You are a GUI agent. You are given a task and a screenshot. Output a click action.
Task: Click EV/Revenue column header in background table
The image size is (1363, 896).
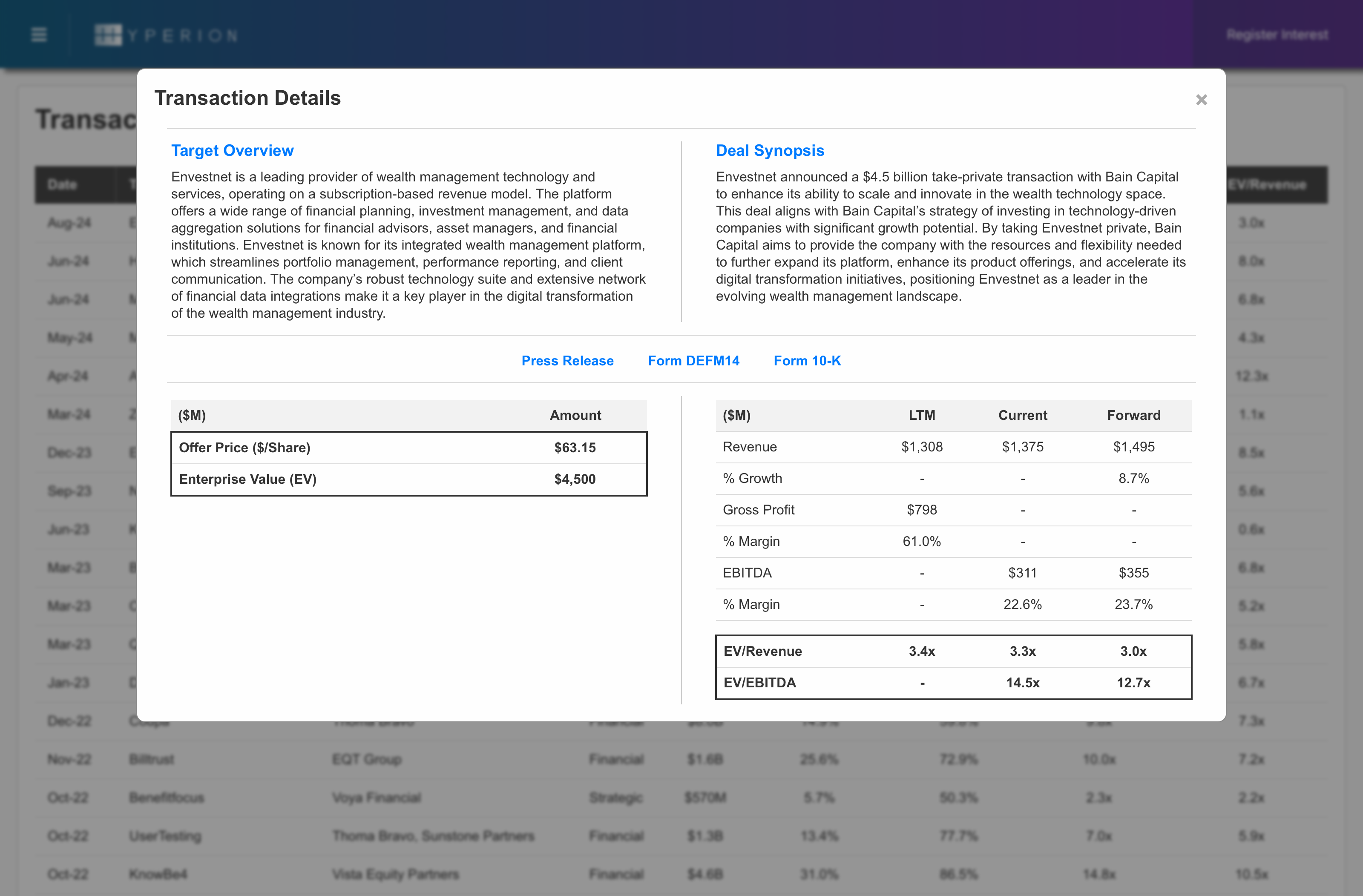1267,185
